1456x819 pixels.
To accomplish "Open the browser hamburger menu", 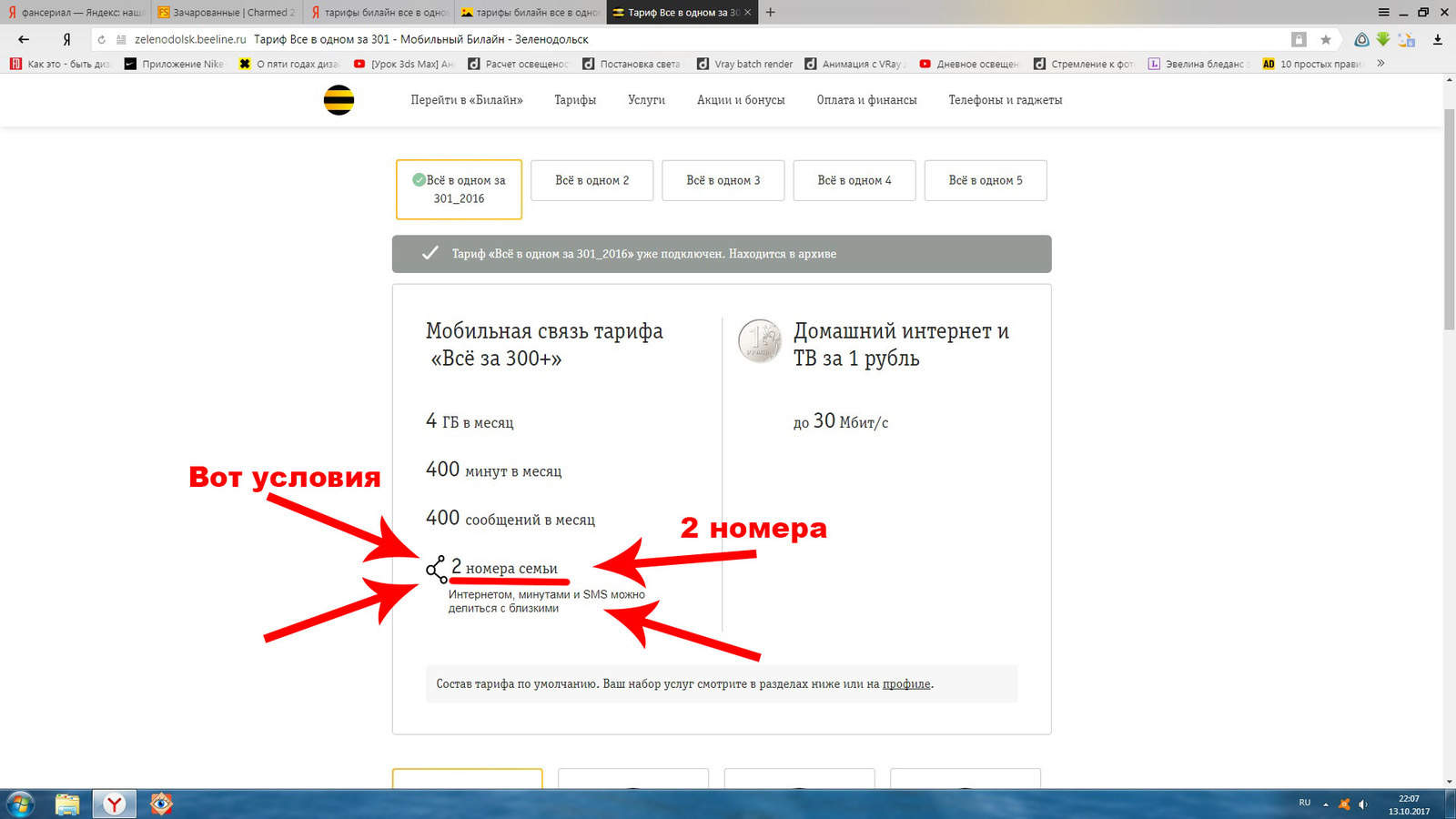I will (x=1383, y=12).
